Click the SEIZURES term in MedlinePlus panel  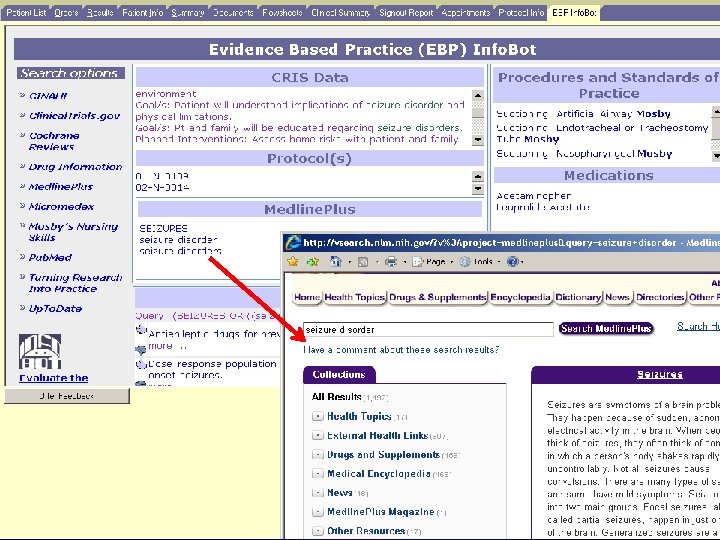point(163,228)
